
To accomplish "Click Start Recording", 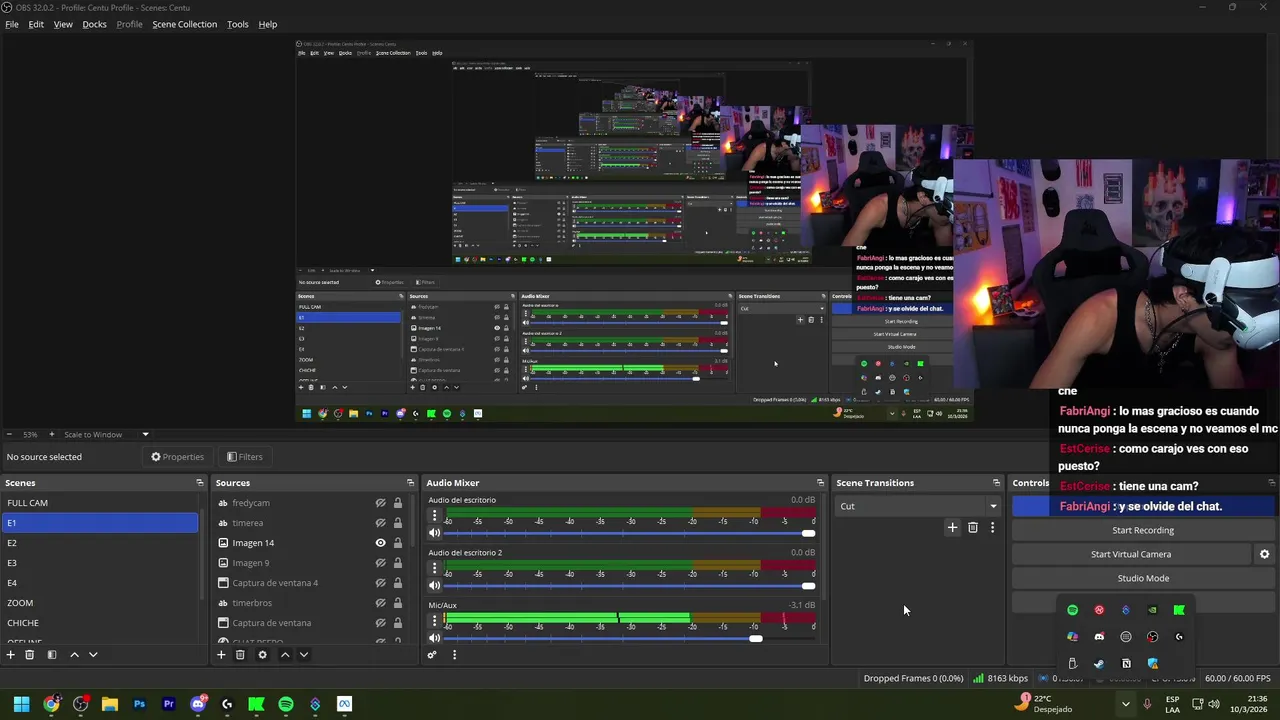I will coord(1143,530).
